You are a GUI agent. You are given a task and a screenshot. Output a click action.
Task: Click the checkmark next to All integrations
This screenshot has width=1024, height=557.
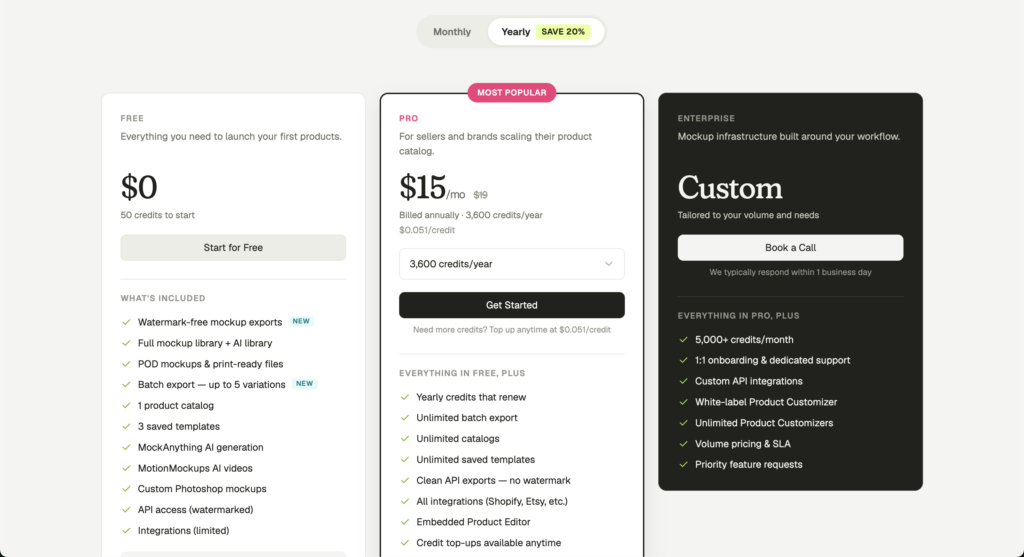405,501
